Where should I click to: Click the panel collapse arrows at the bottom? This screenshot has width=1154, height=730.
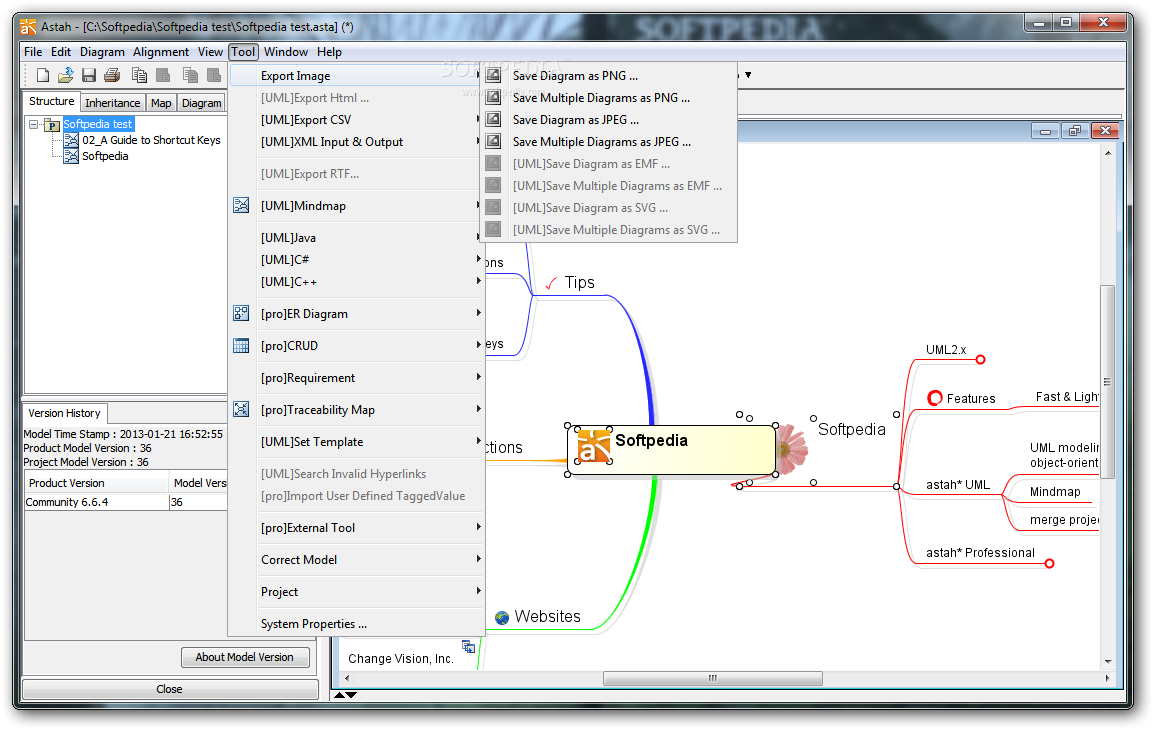click(x=345, y=694)
